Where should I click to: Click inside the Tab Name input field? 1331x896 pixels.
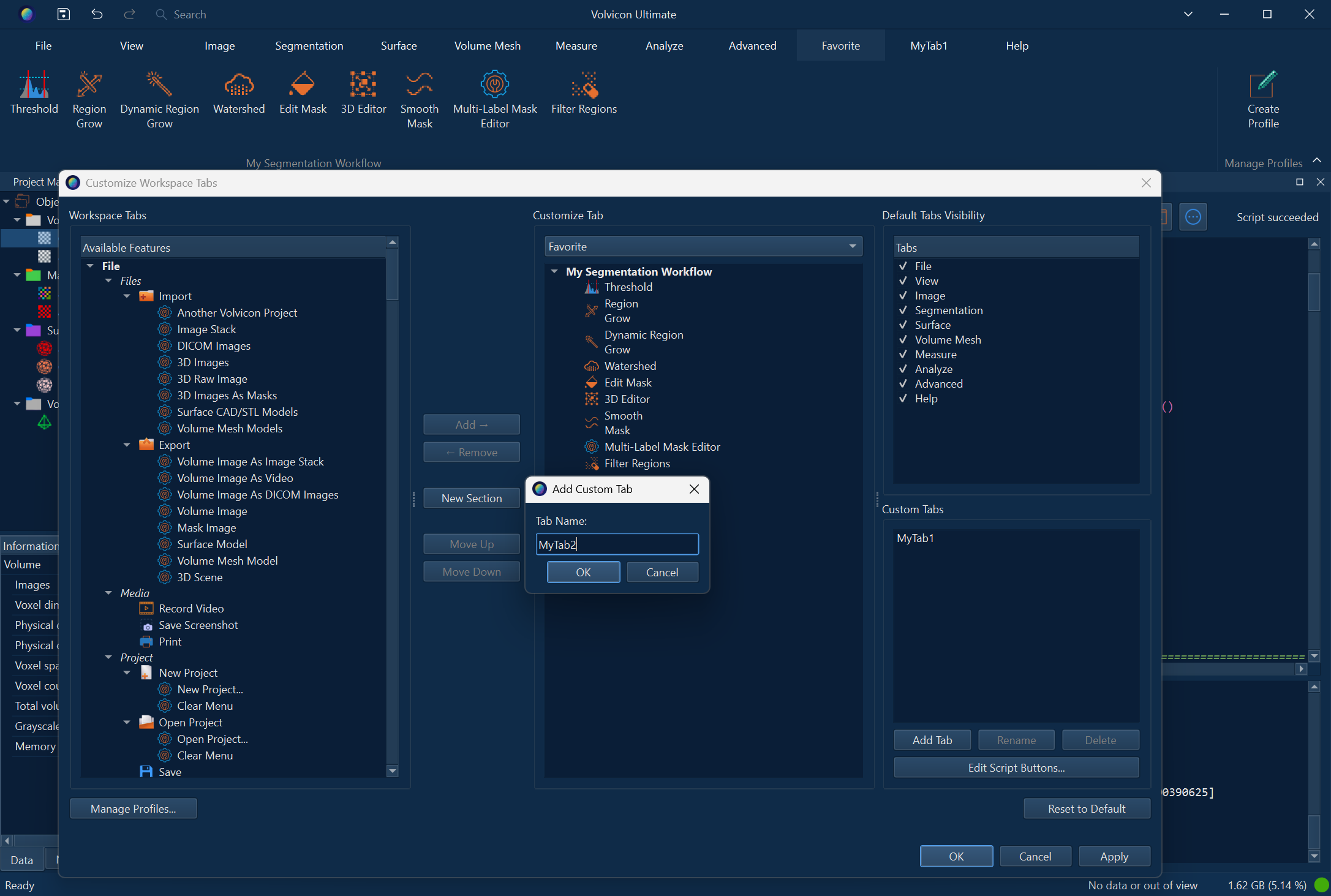pyautogui.click(x=617, y=544)
